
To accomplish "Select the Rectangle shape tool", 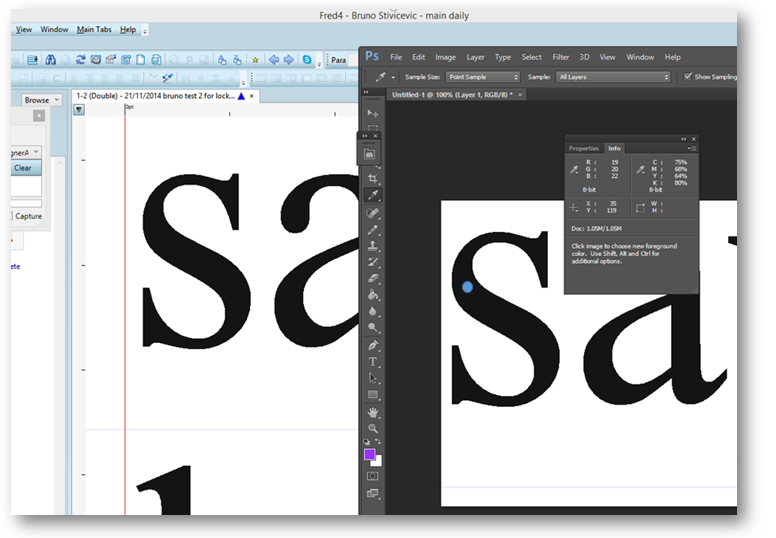I will click(x=373, y=395).
